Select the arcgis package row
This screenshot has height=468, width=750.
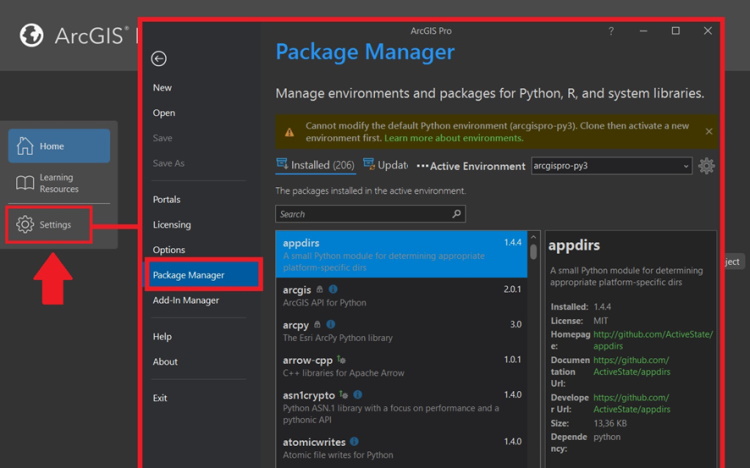[x=401, y=295]
